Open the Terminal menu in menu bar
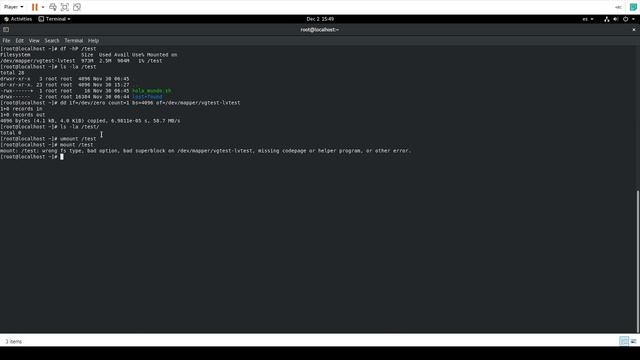 (73, 40)
